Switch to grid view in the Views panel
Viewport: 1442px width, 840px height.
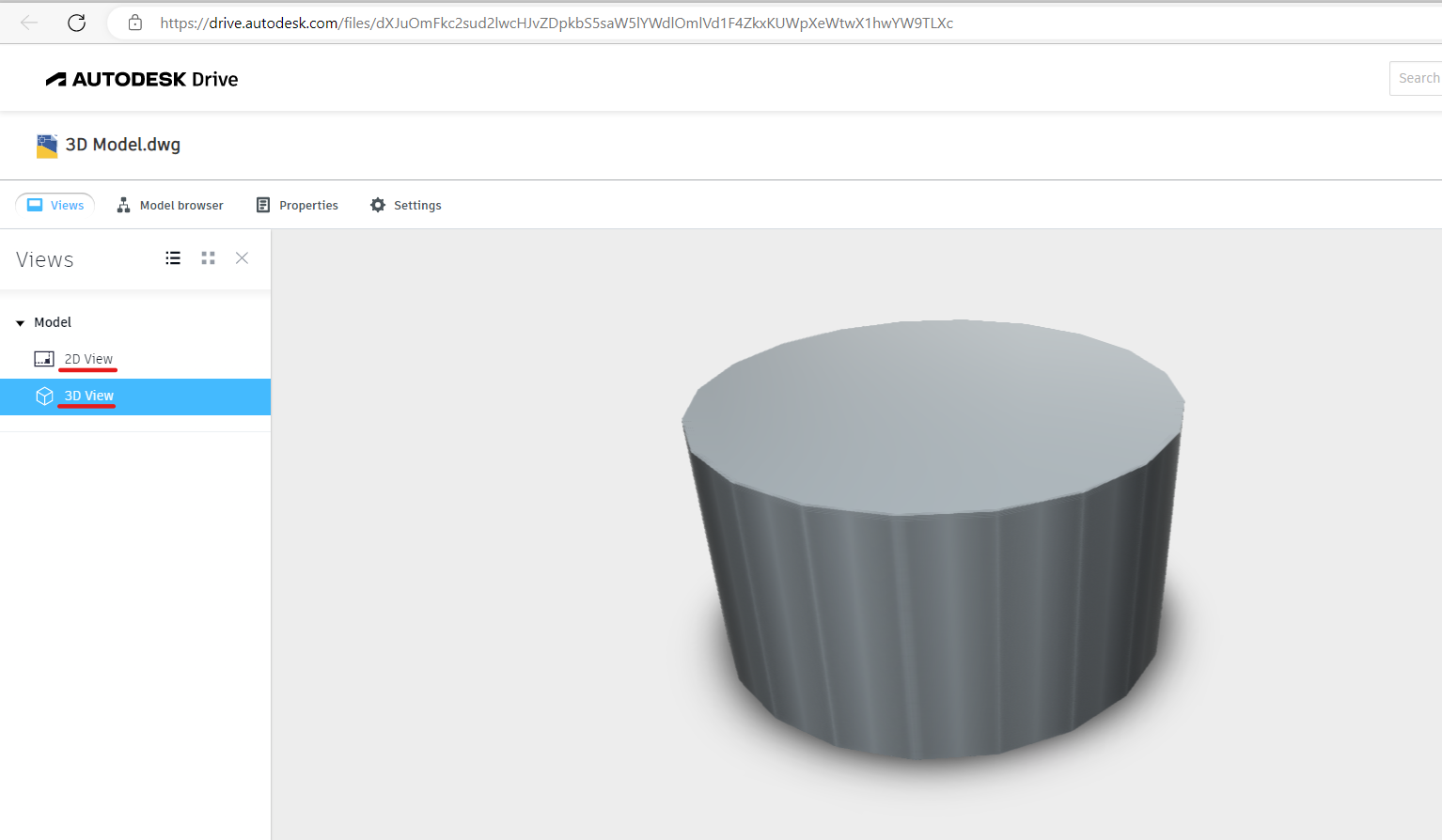coord(208,257)
